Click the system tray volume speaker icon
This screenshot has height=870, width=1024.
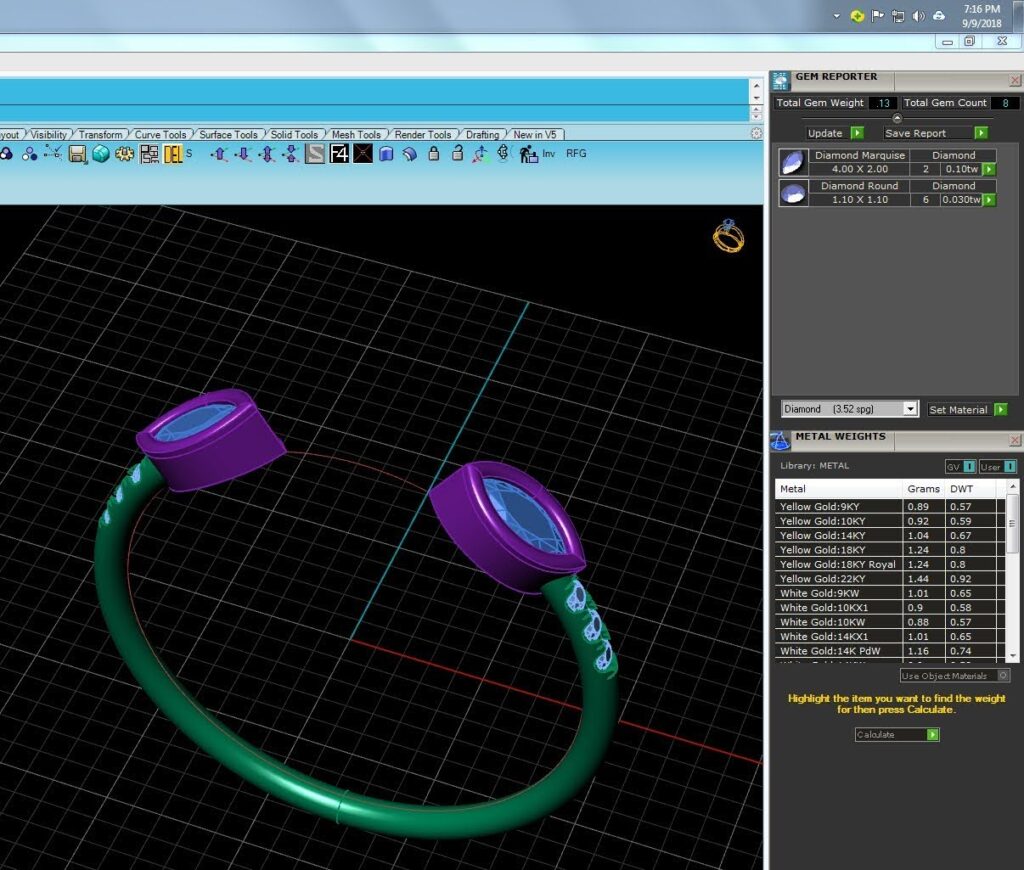point(918,16)
